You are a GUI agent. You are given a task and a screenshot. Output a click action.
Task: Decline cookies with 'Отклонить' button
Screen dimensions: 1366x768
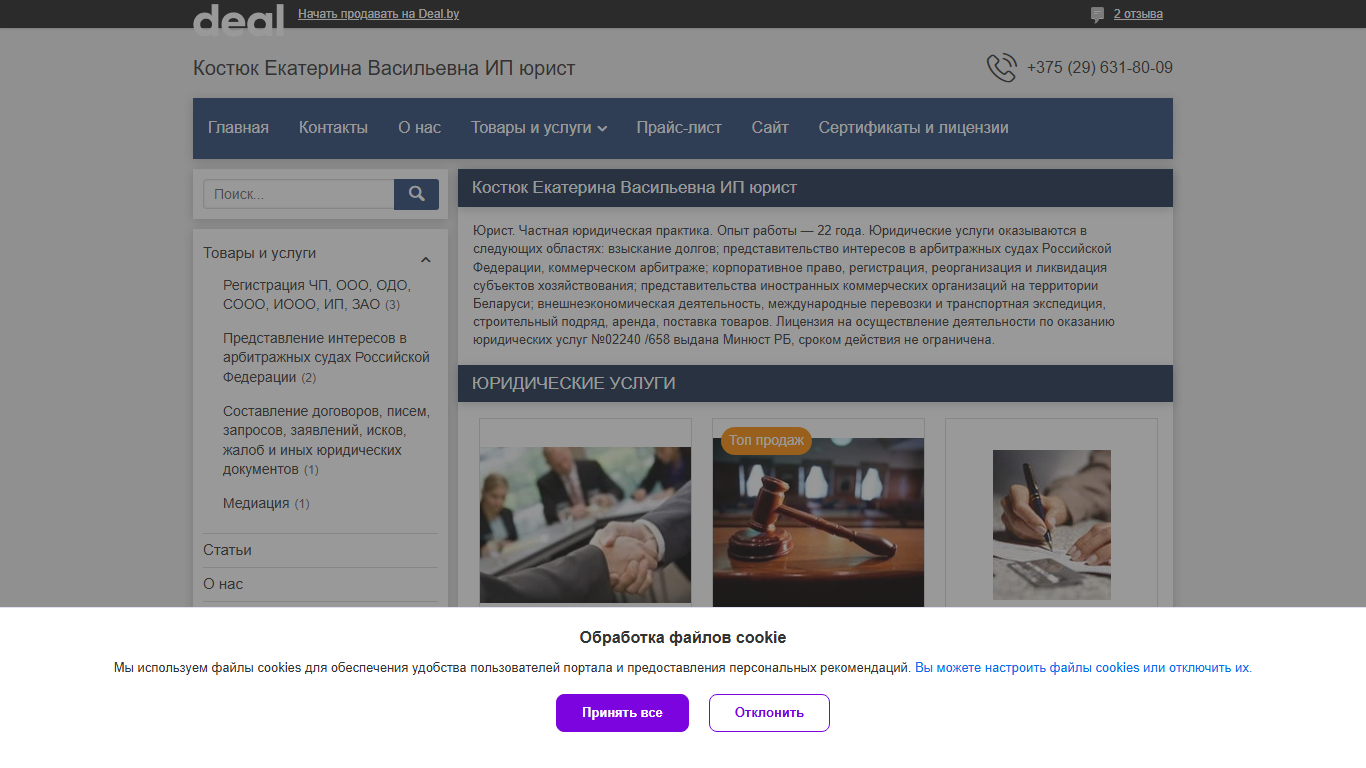pyautogui.click(x=769, y=713)
